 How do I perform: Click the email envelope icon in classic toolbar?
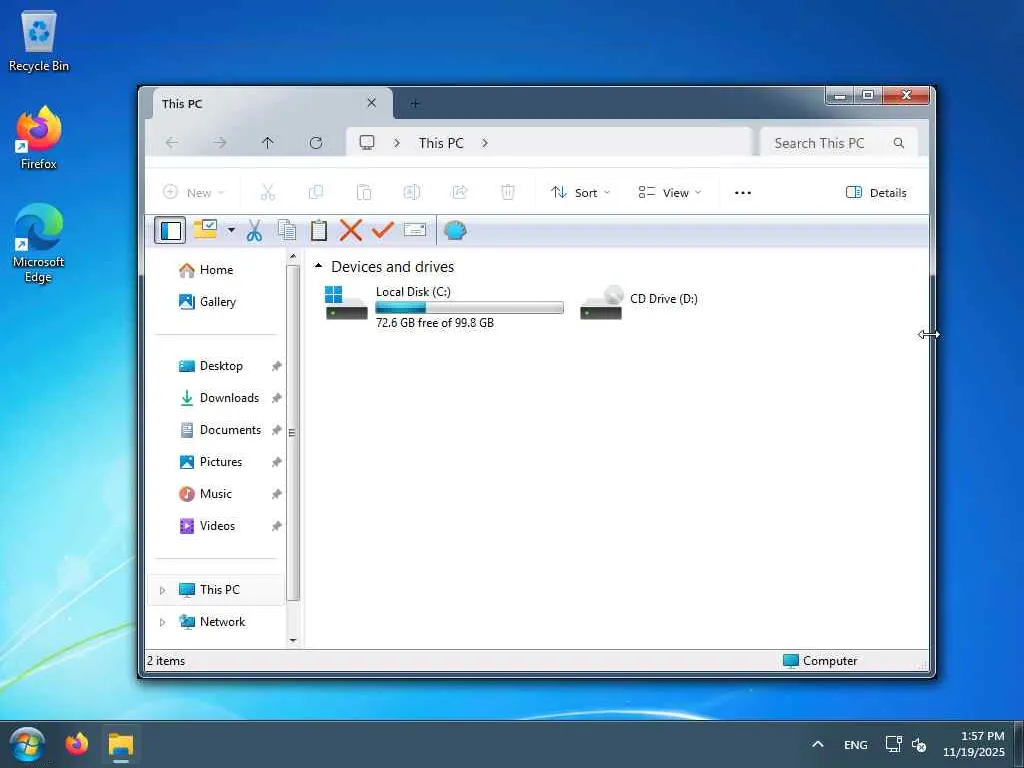415,230
